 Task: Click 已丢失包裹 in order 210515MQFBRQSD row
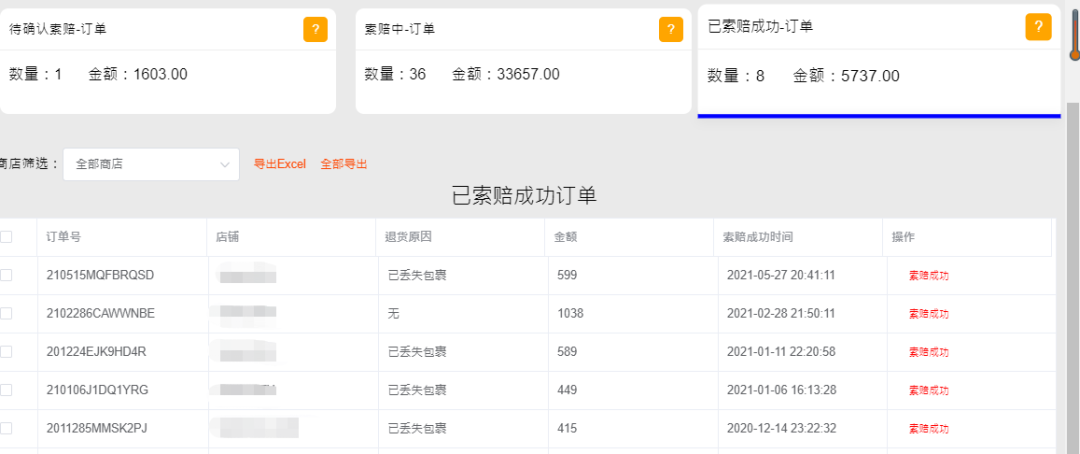(417, 275)
